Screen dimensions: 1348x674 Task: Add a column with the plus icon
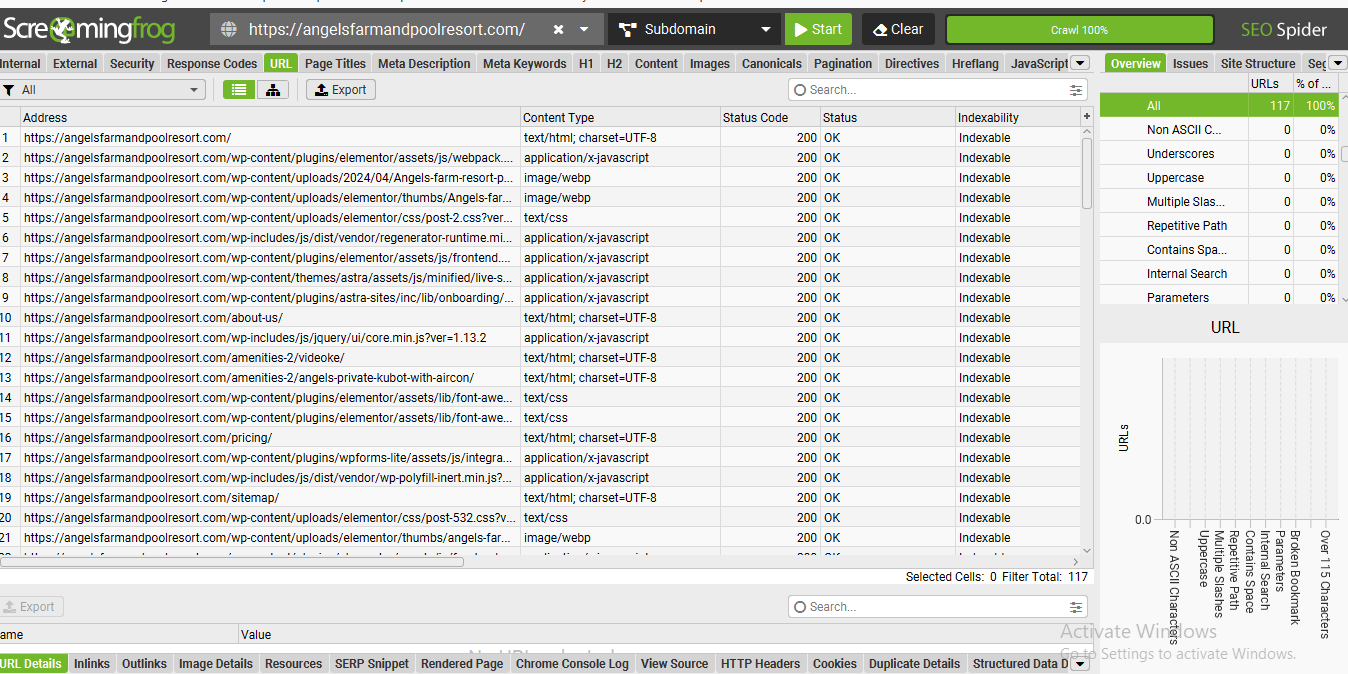click(1087, 117)
